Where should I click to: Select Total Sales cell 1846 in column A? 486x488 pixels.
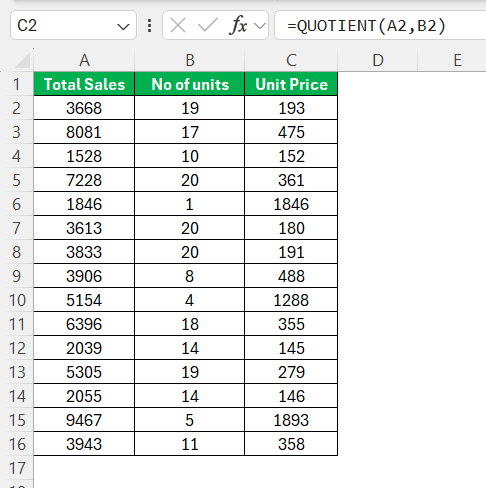click(84, 204)
